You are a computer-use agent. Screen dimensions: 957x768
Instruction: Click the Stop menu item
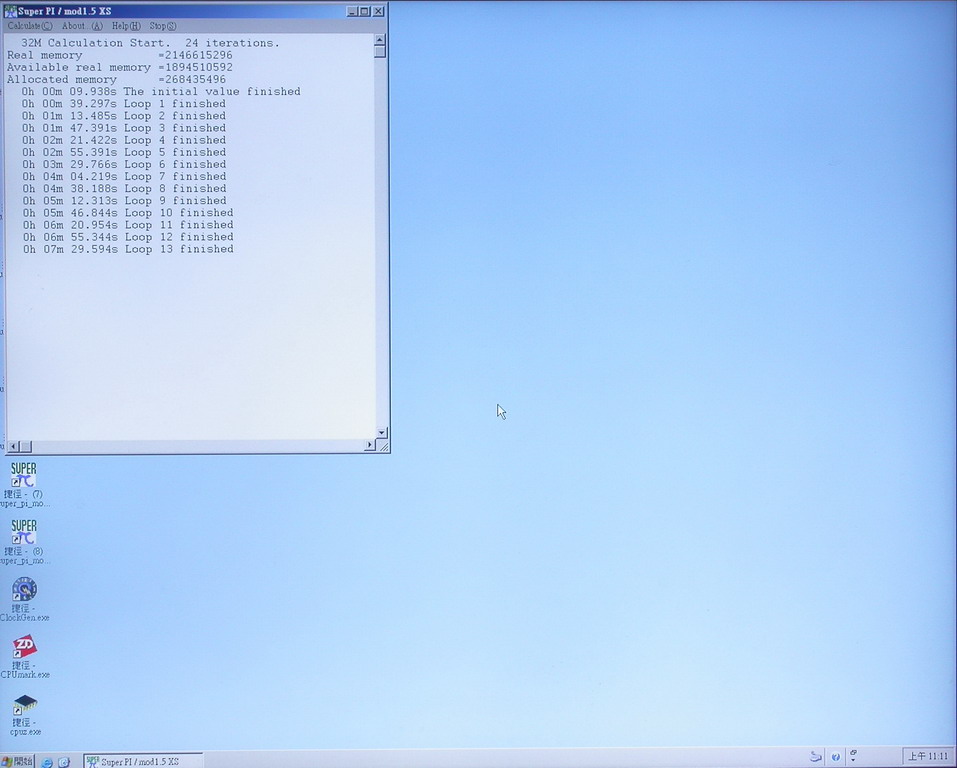[163, 26]
